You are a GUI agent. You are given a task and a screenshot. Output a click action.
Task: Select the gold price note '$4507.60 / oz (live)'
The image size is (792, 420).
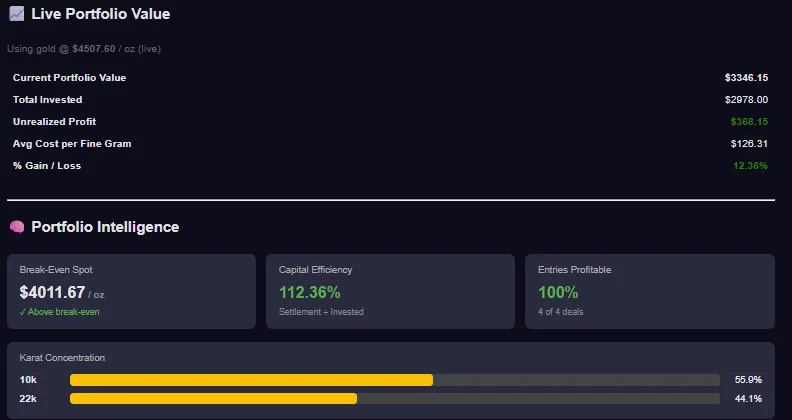tap(116, 49)
